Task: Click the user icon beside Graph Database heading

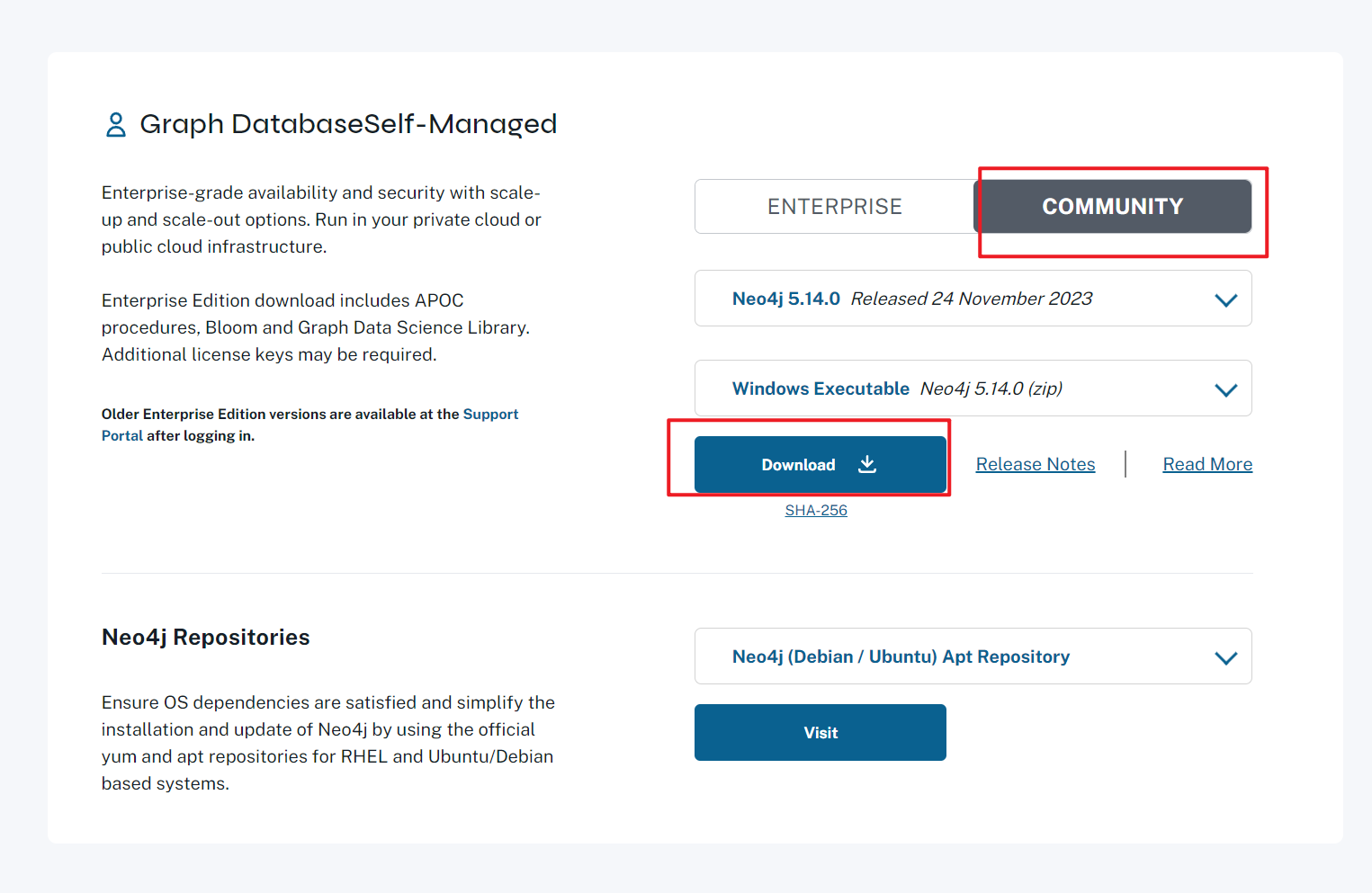Action: click(116, 124)
